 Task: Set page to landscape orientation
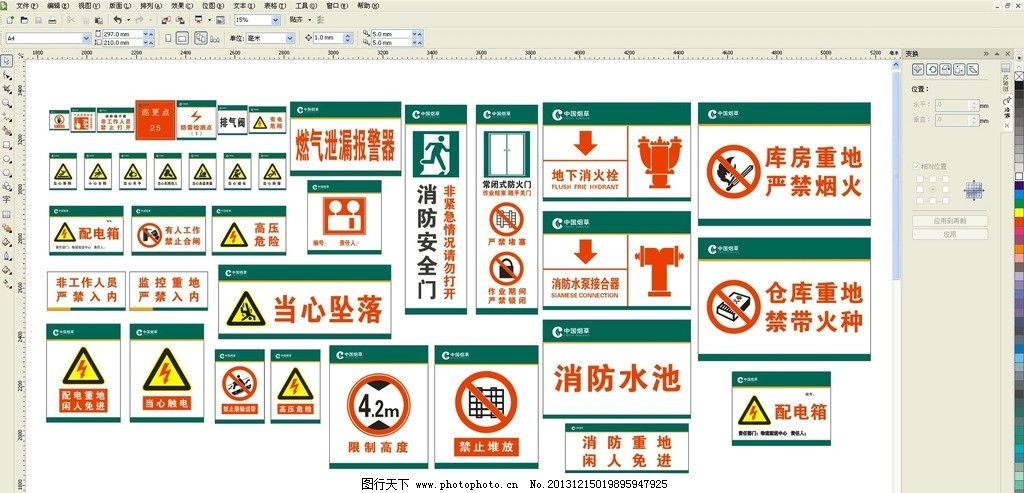182,39
